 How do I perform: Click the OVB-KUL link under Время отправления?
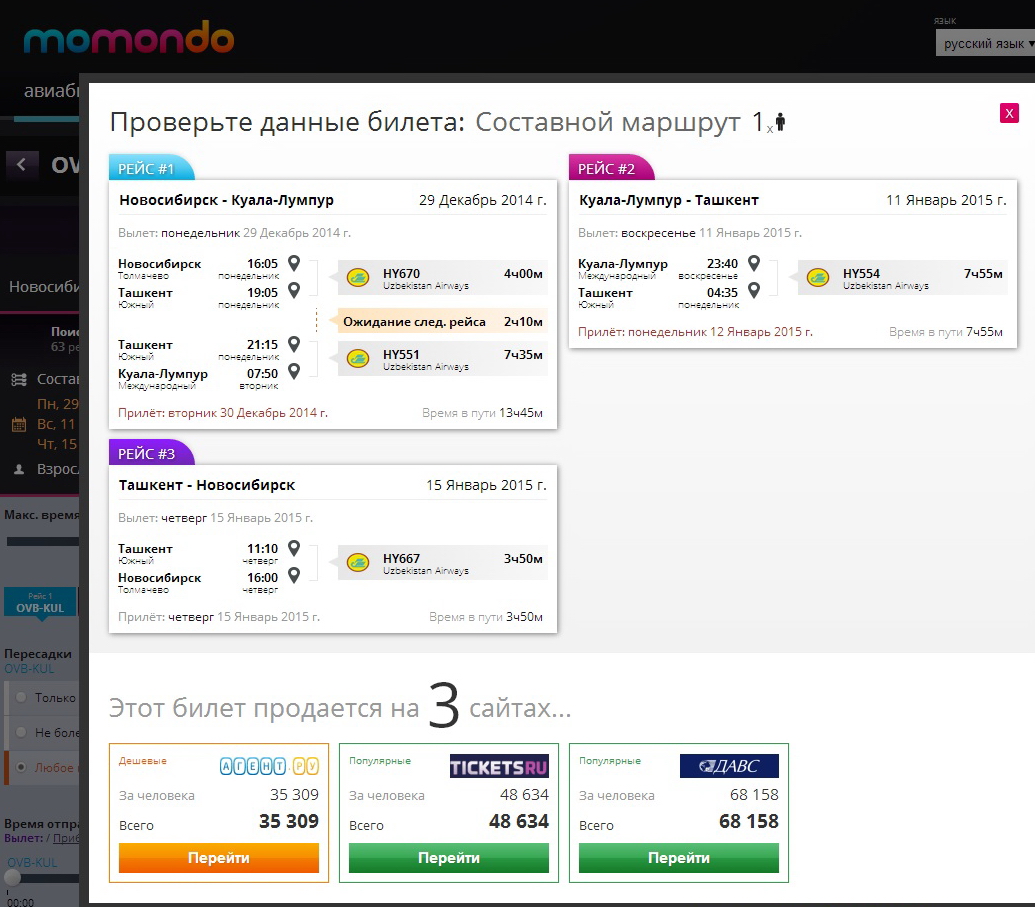[x=32, y=863]
